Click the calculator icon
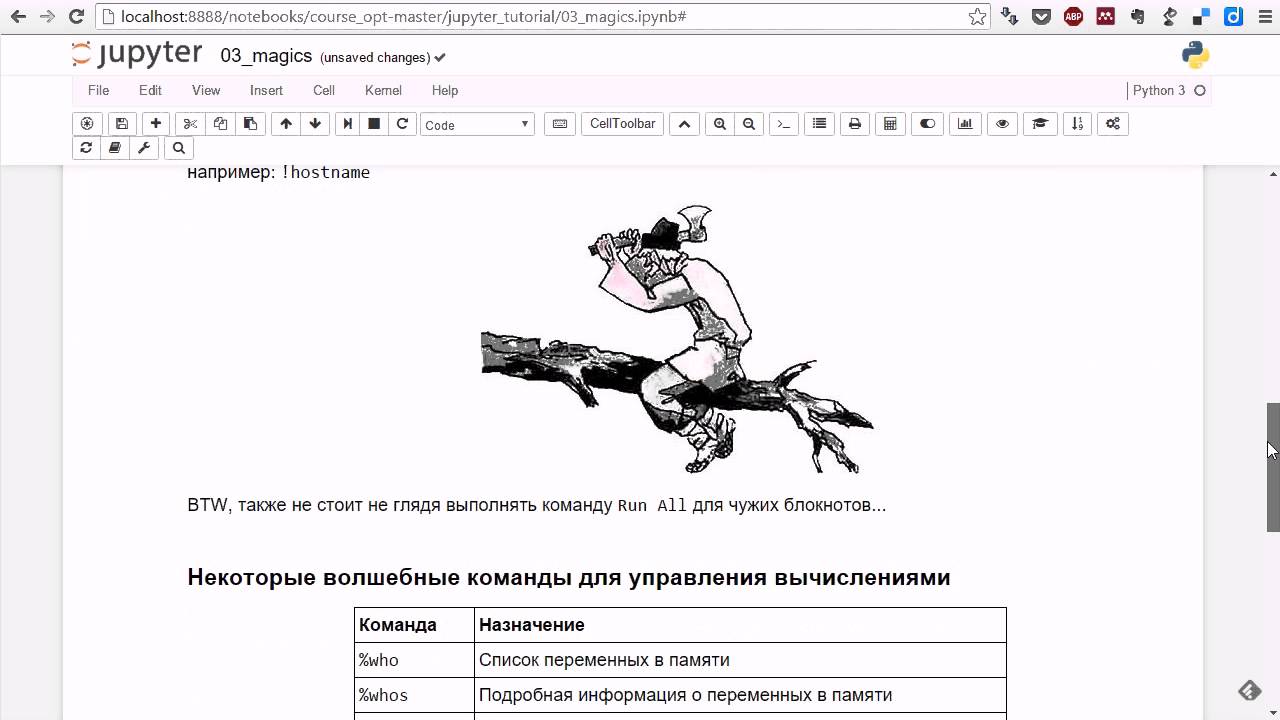 890,124
